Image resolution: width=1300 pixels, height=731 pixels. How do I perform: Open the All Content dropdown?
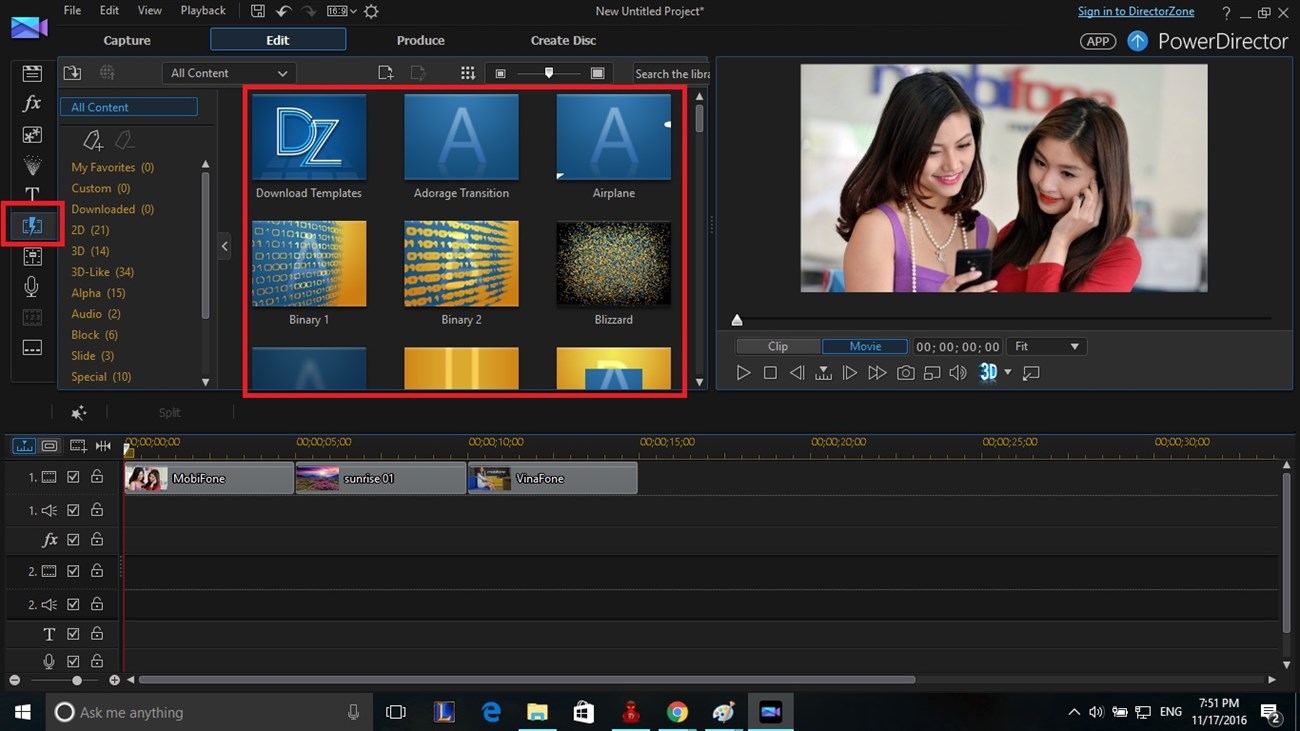tap(228, 72)
